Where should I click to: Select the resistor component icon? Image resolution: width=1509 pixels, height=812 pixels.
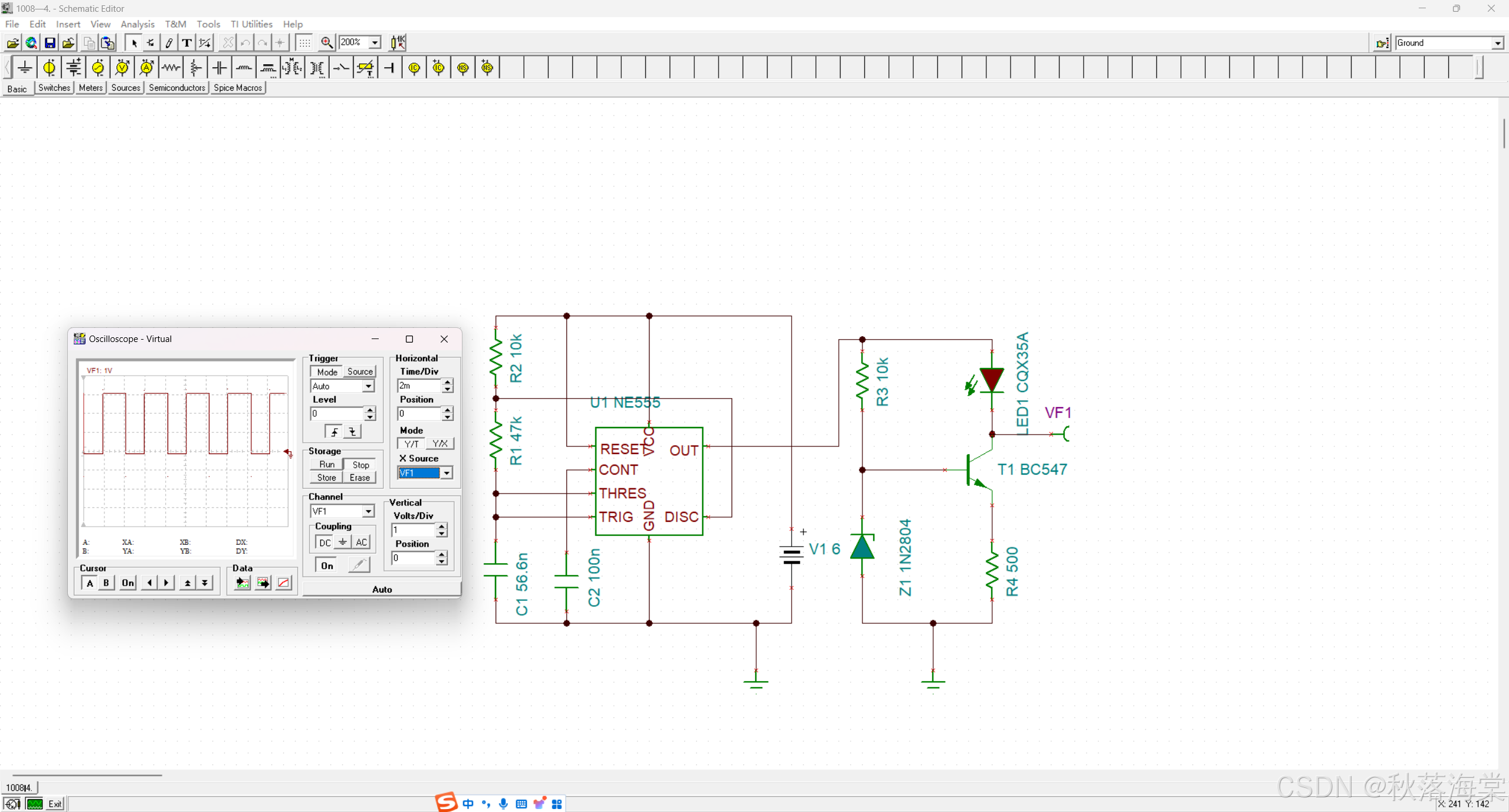point(171,68)
